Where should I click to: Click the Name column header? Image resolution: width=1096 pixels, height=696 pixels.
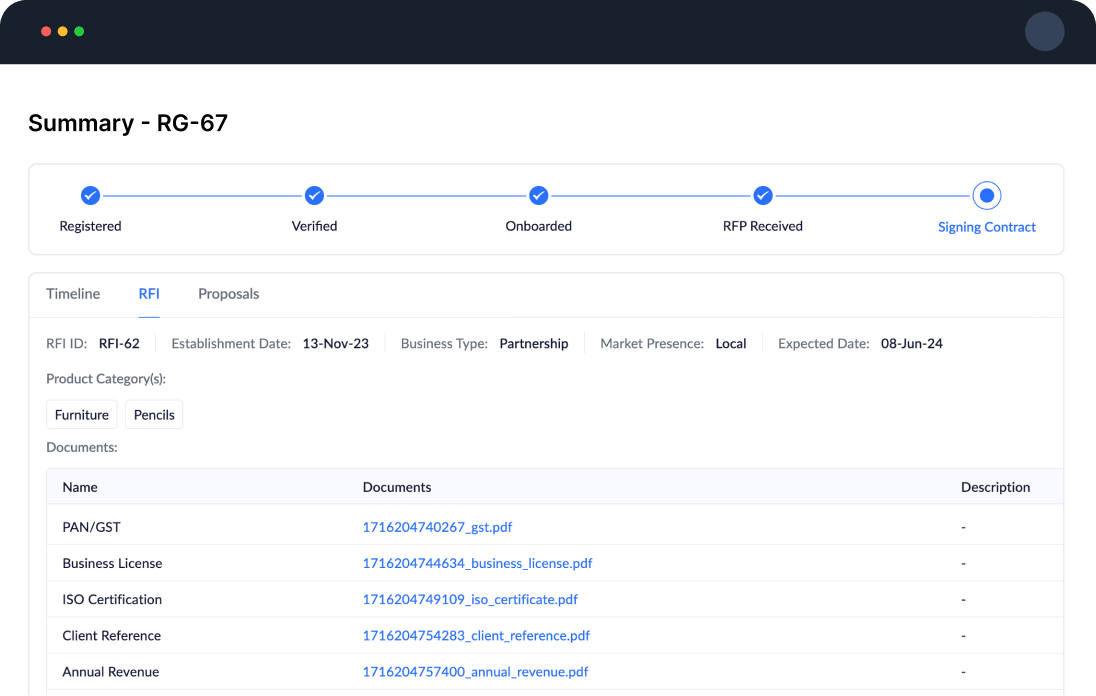80,487
